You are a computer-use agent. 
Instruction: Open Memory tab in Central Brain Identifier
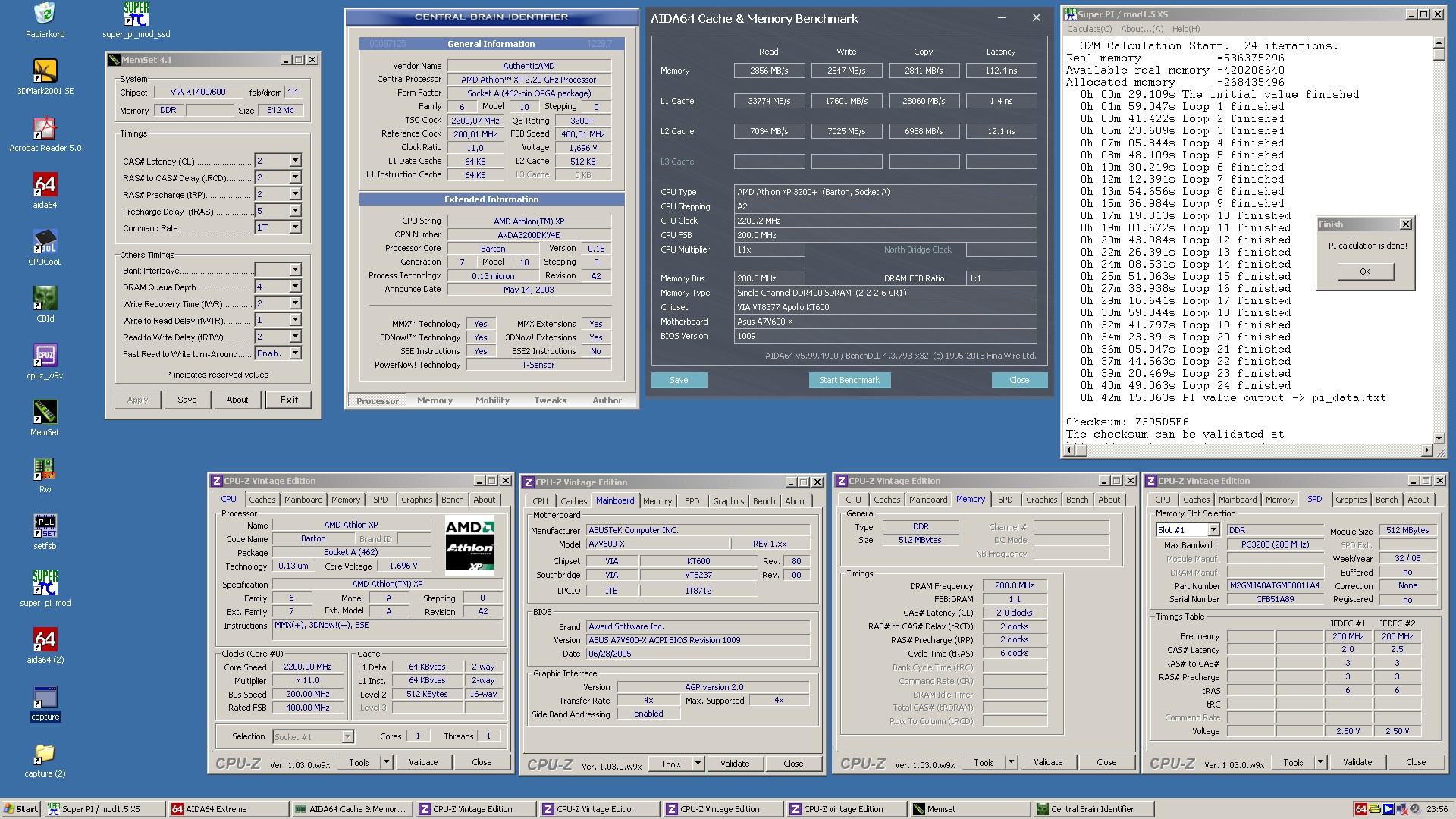point(435,400)
